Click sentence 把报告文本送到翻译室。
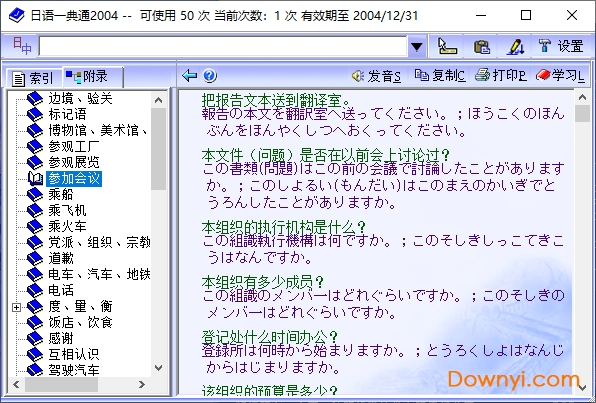 pyautogui.click(x=276, y=100)
